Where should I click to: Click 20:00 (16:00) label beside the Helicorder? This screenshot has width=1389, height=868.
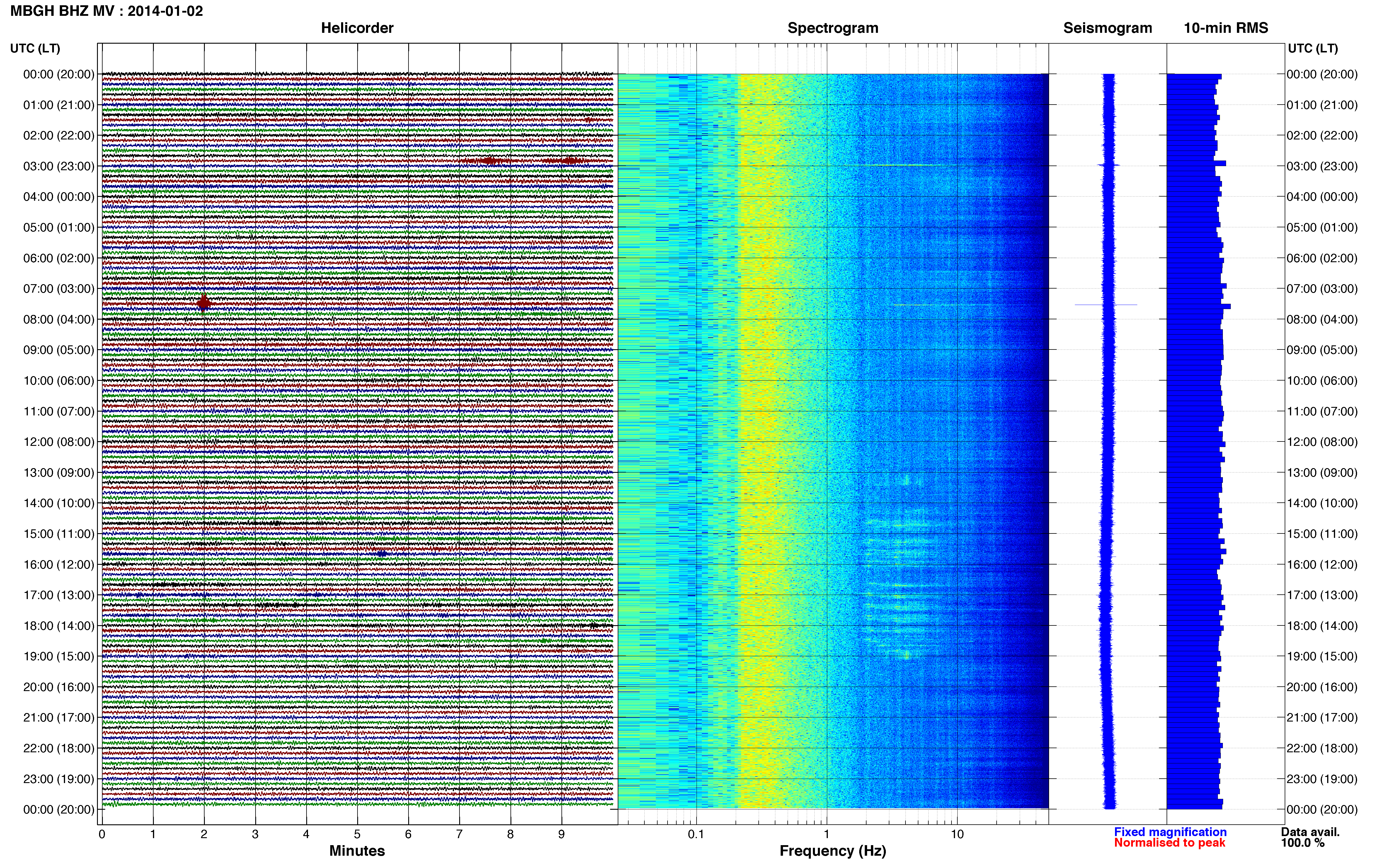(x=59, y=687)
